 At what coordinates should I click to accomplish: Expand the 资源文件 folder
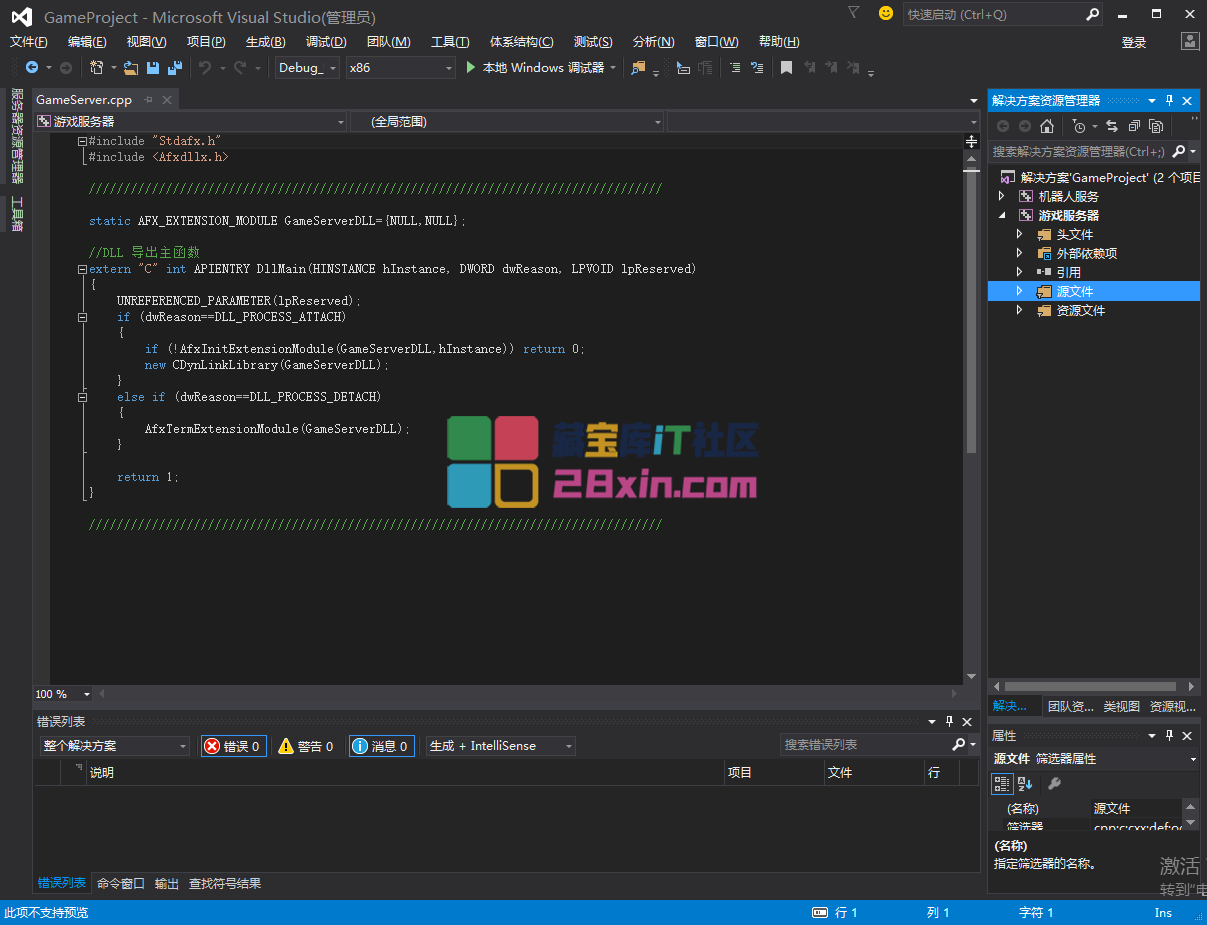tap(1020, 310)
